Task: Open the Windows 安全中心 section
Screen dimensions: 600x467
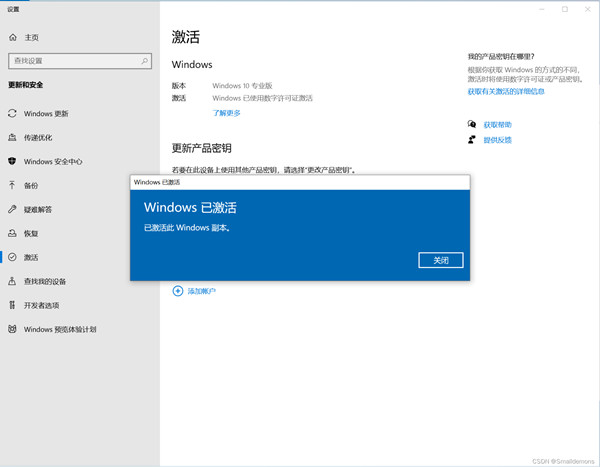Action: tap(53, 162)
